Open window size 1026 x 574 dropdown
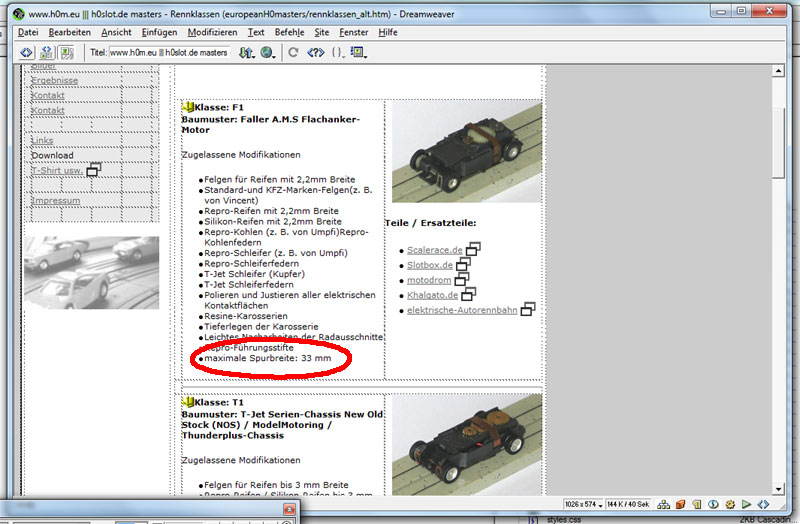800x524 pixels. (584, 504)
